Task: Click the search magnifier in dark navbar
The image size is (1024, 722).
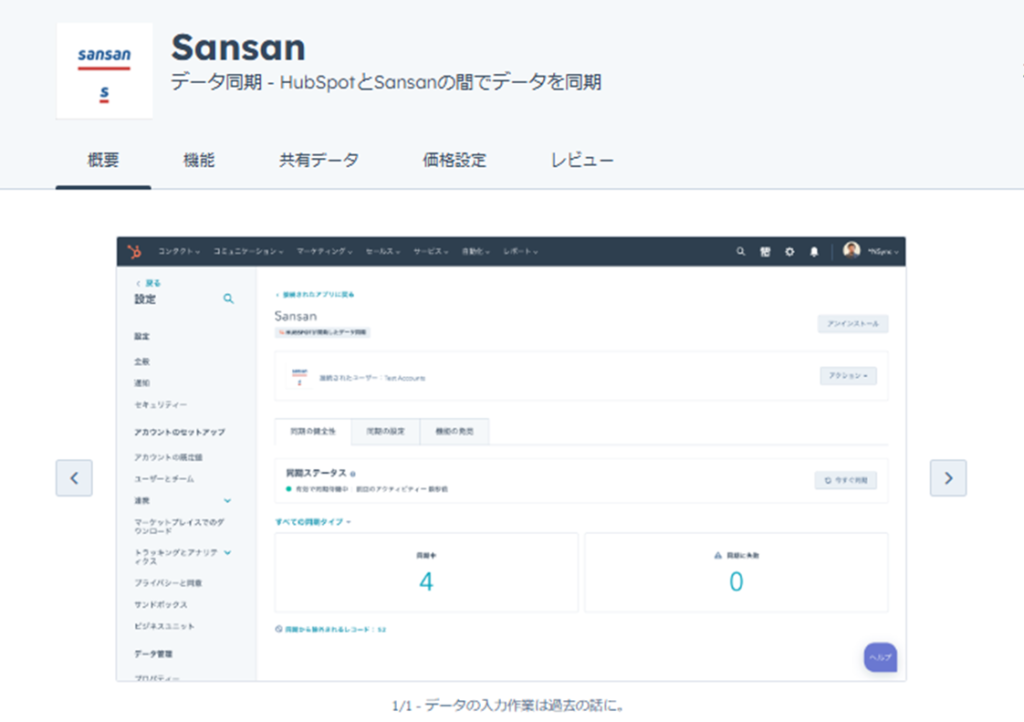Action: [741, 251]
